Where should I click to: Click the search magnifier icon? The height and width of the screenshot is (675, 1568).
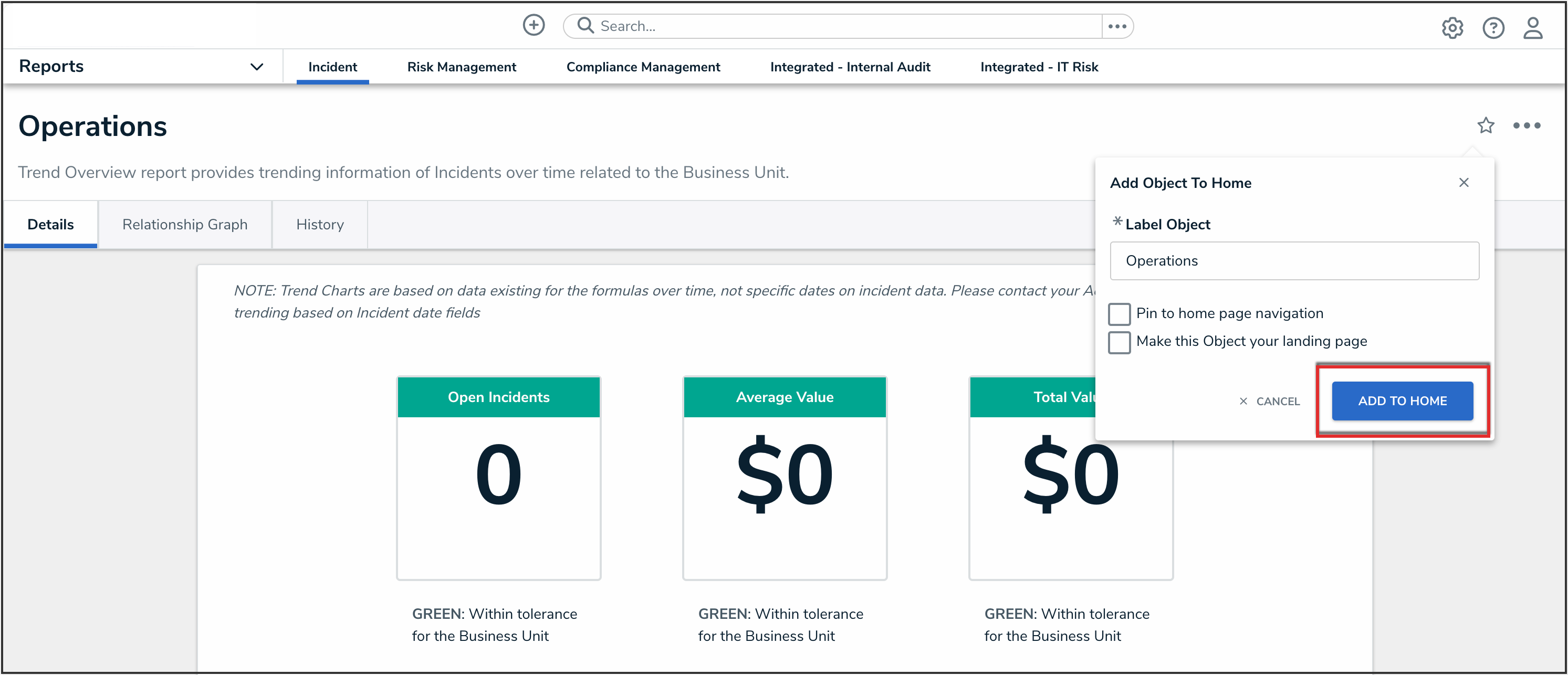tap(585, 26)
